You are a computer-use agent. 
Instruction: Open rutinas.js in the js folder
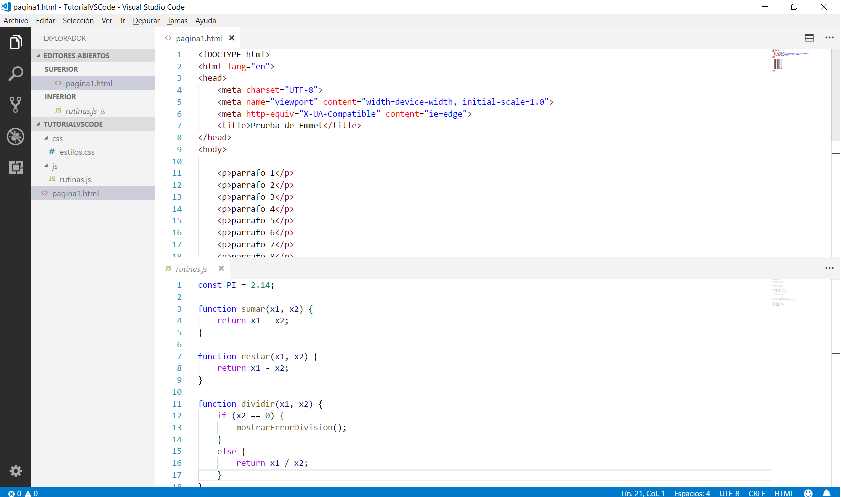(x=93, y=179)
